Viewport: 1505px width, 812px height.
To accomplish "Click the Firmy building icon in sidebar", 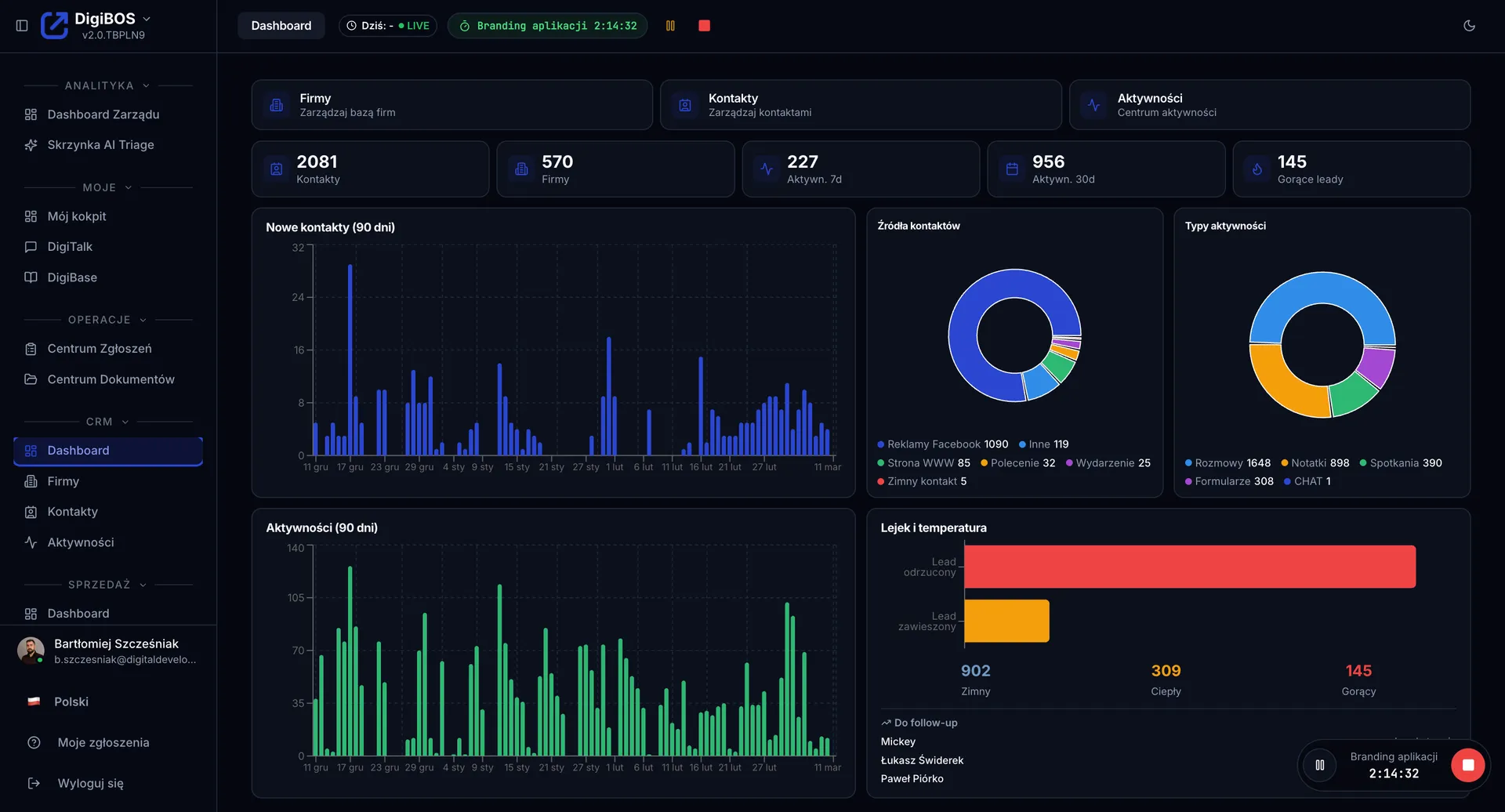I will [x=31, y=481].
